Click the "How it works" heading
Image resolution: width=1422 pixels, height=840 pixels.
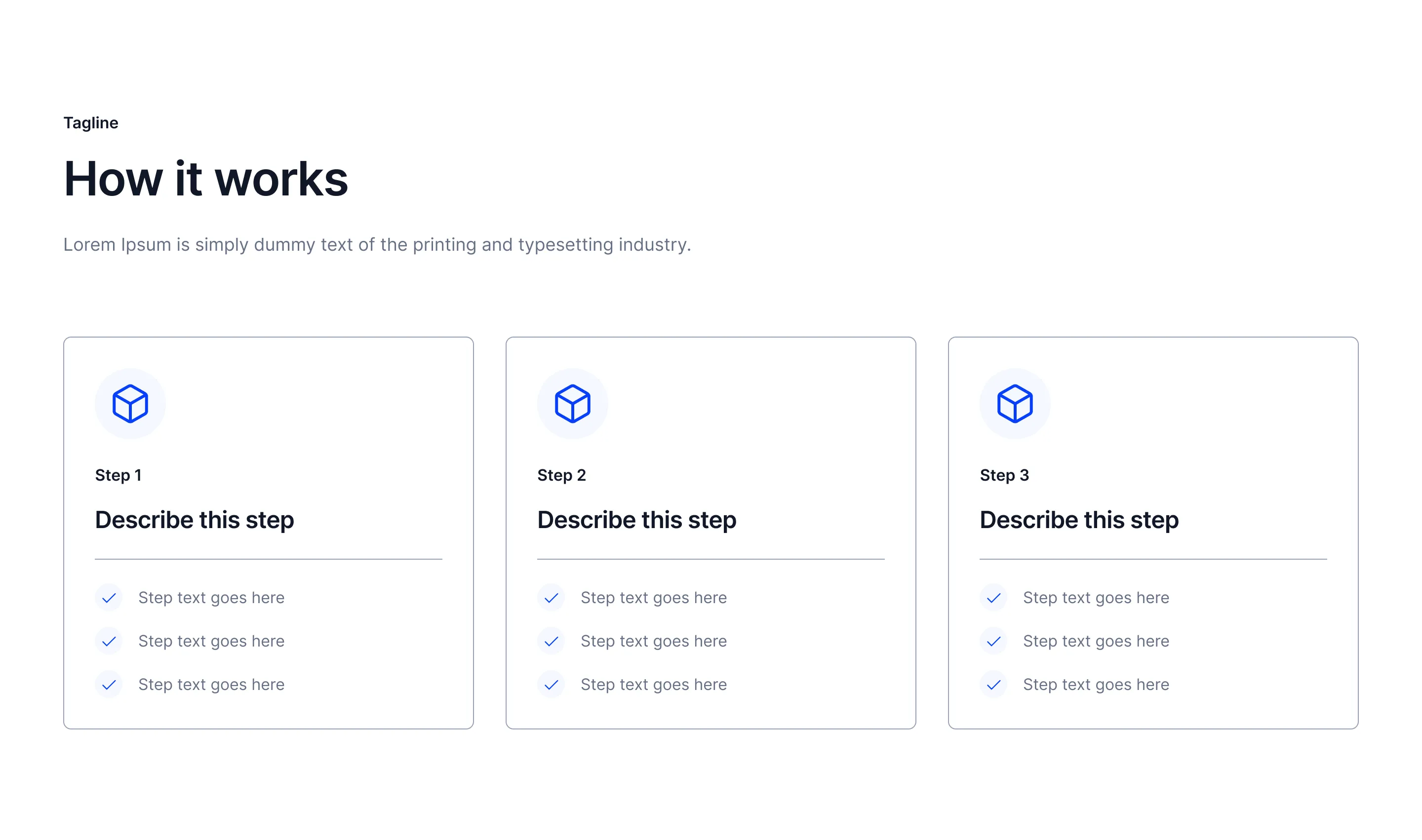point(205,179)
